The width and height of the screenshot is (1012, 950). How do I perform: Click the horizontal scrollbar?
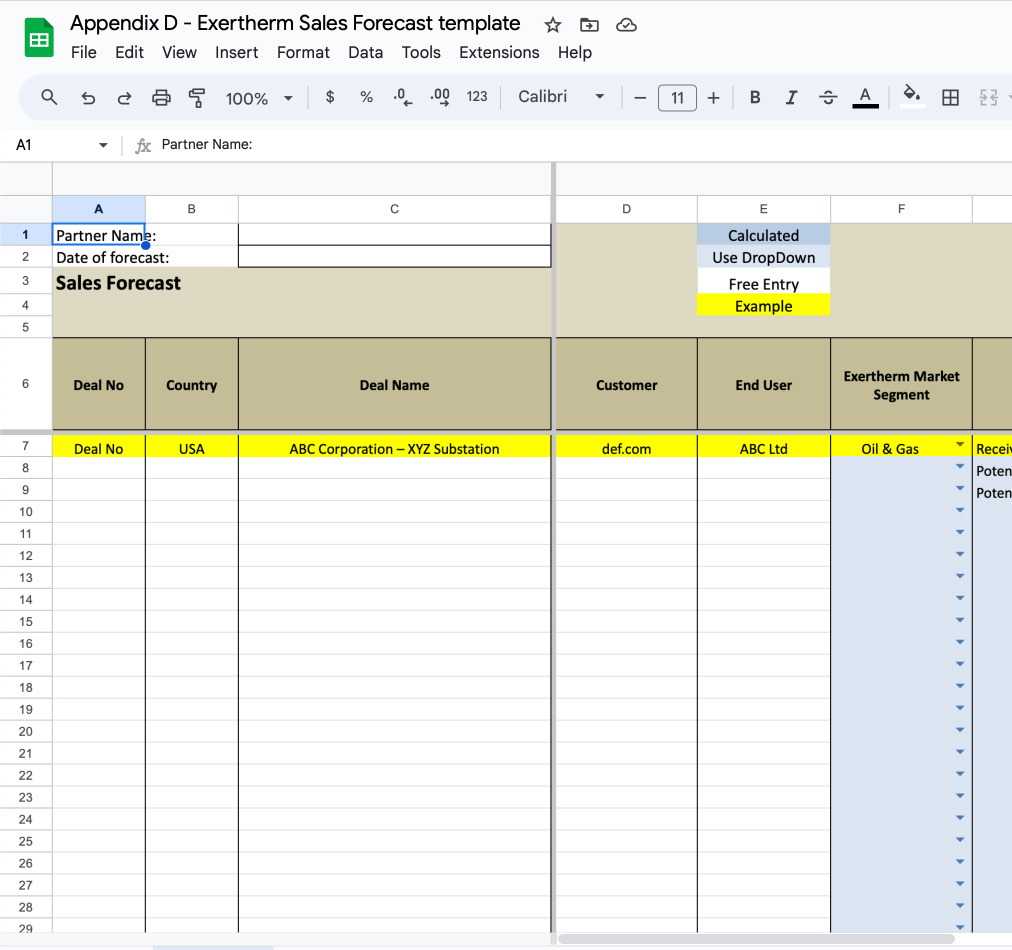click(x=756, y=939)
